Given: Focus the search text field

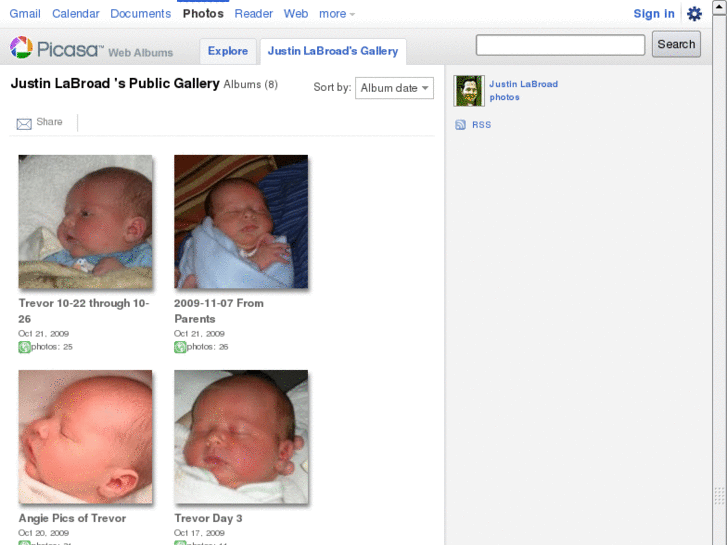Looking at the screenshot, I should coord(560,45).
